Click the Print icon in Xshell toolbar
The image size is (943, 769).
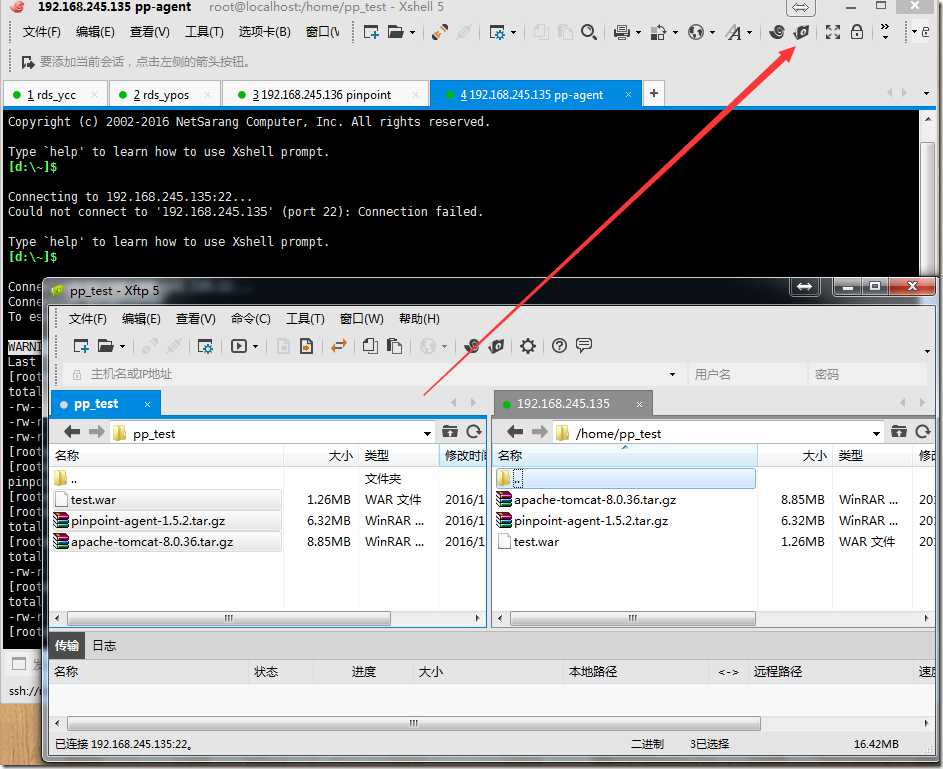pyautogui.click(x=621, y=32)
